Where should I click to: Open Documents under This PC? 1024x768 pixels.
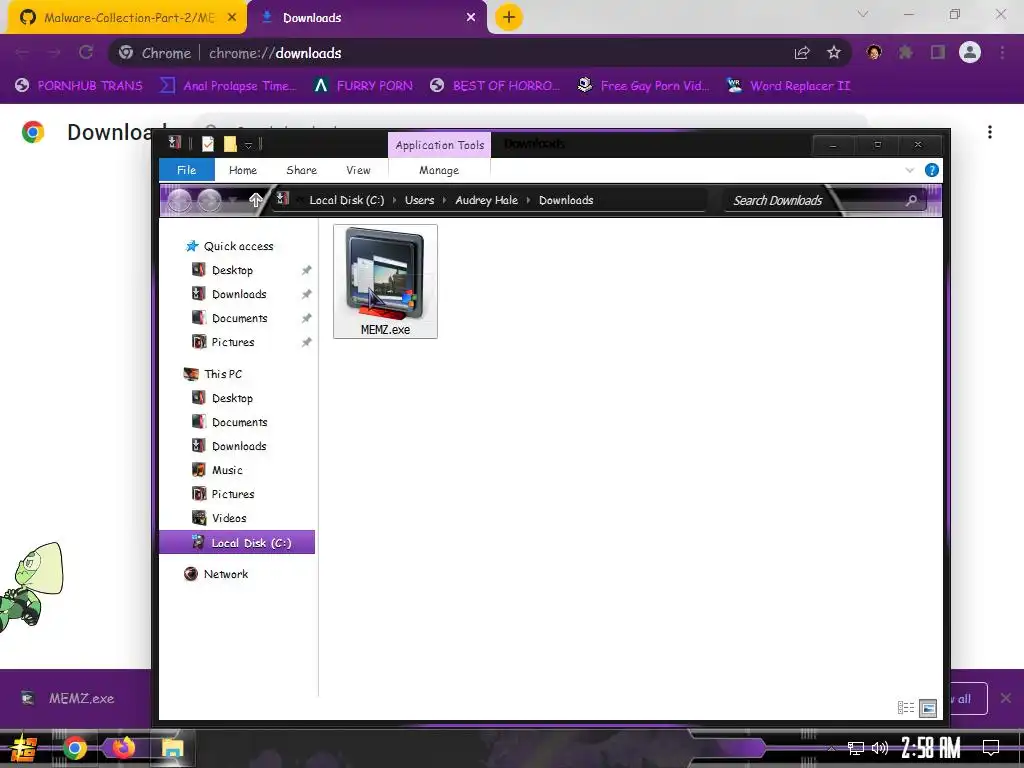point(240,422)
